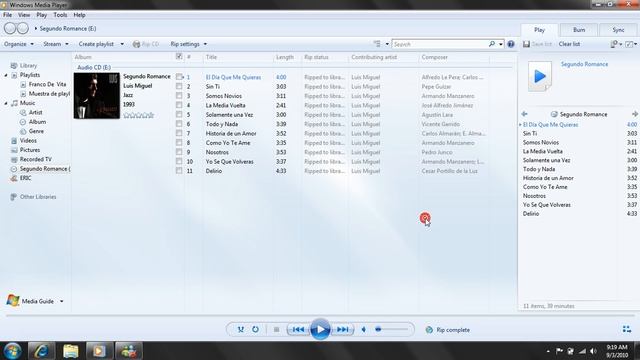Open the search options dropdown arrow
The image size is (640, 360).
pos(501,44)
